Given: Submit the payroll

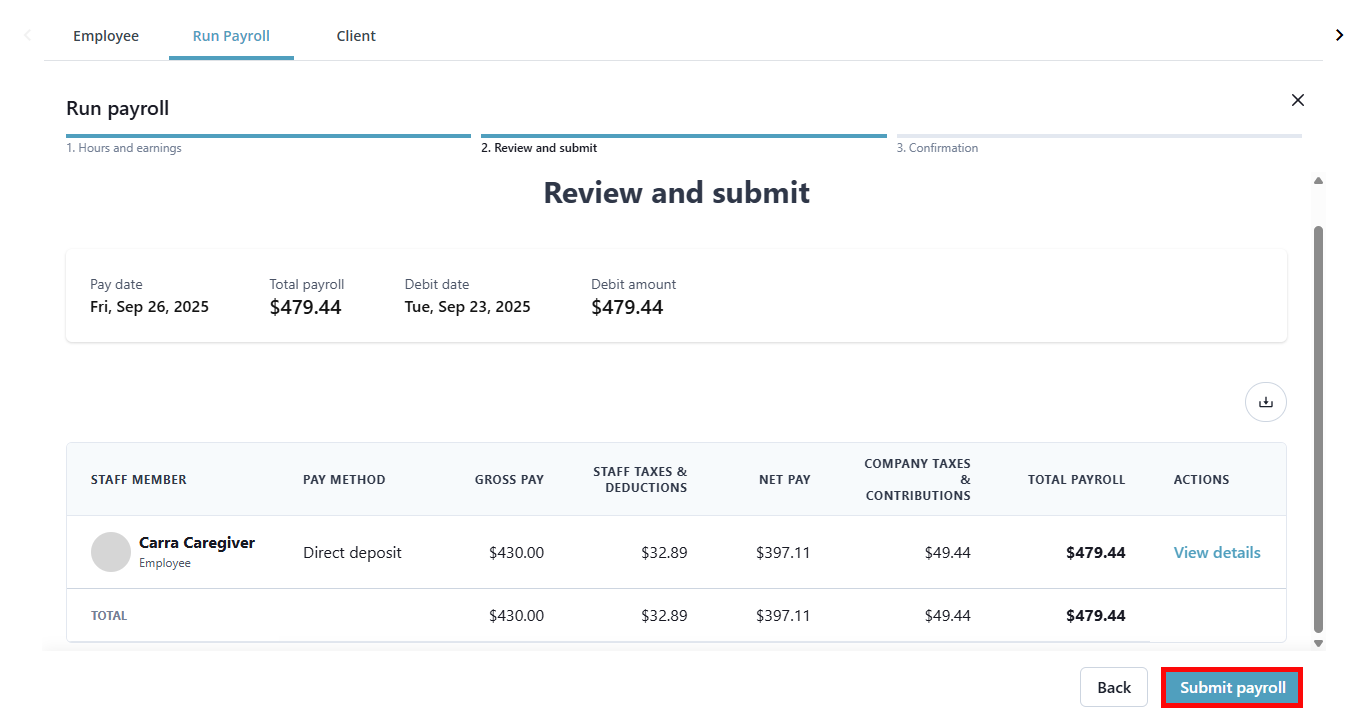Looking at the screenshot, I should click(1232, 688).
